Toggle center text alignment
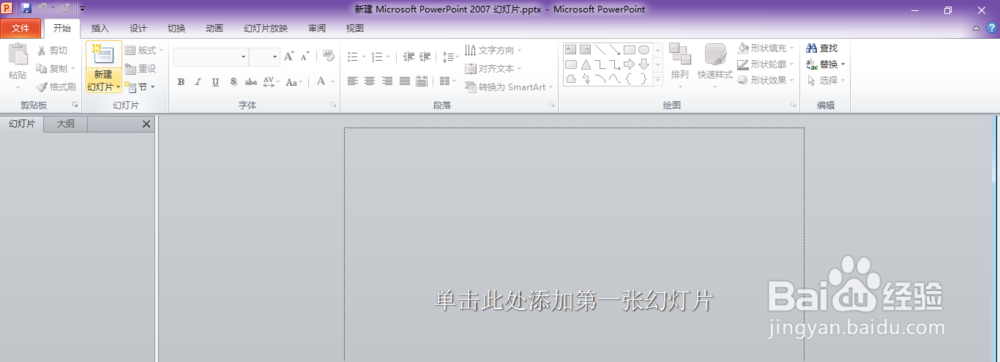 point(370,82)
